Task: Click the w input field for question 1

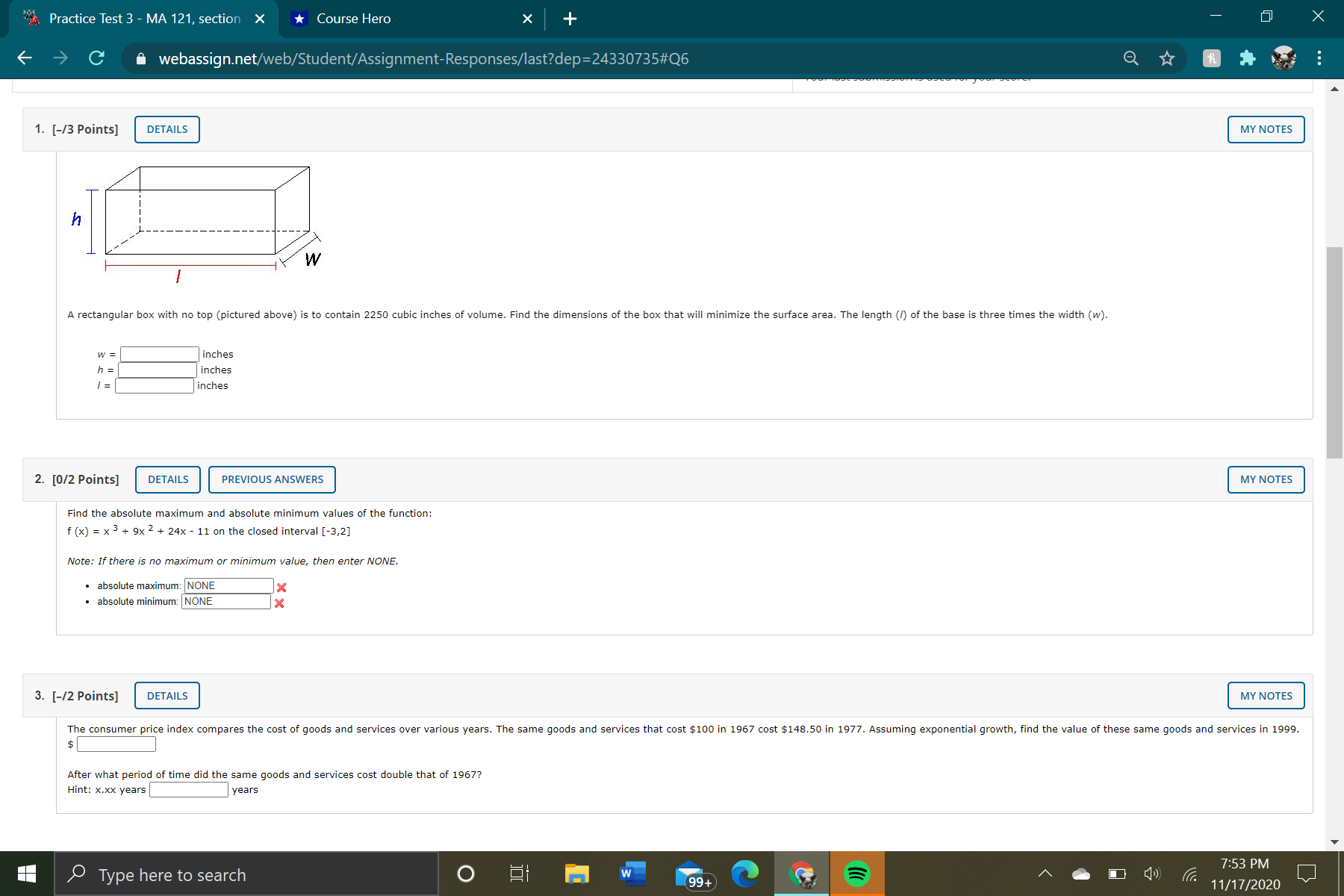Action: (x=158, y=353)
